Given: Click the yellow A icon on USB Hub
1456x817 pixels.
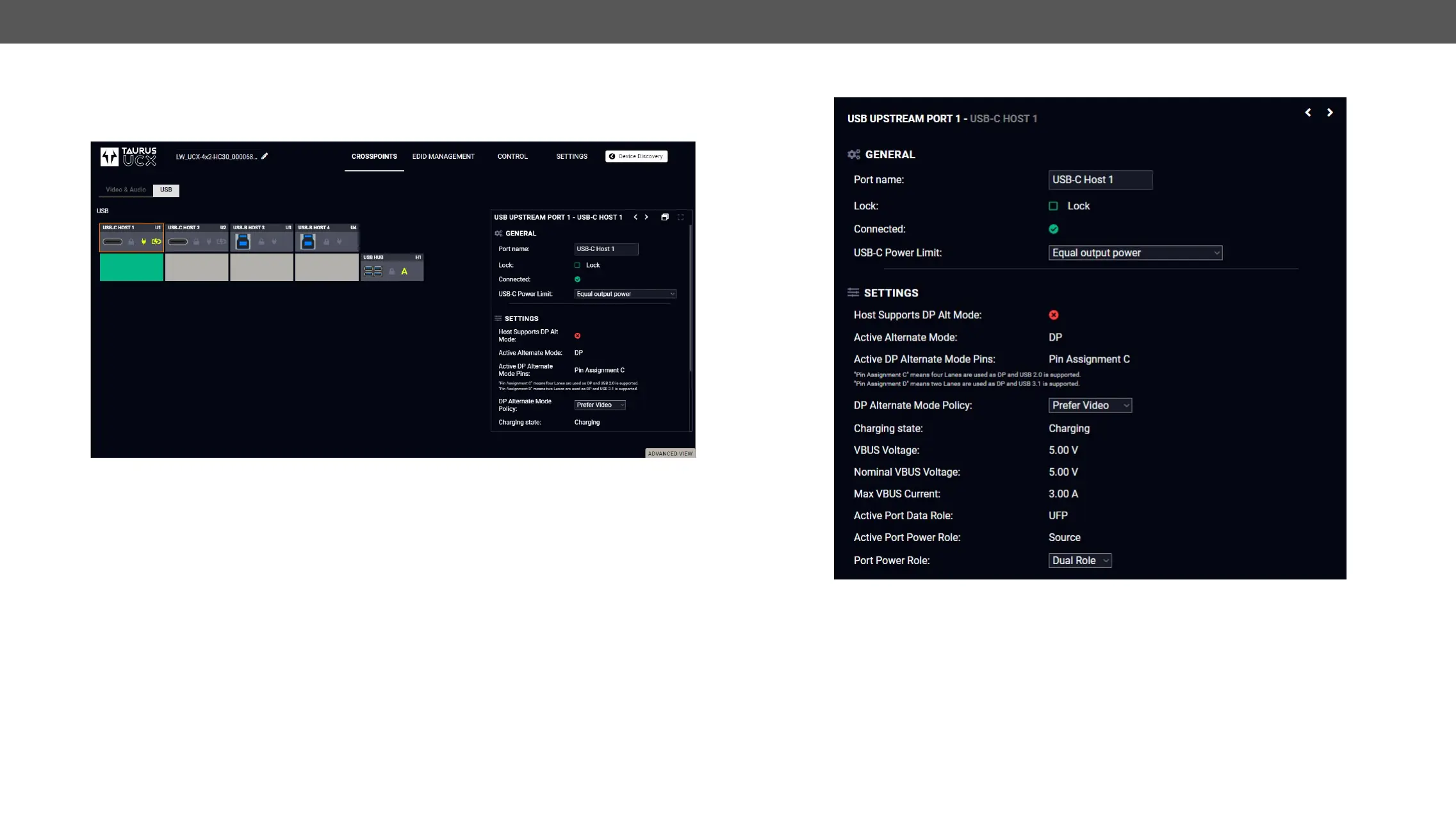Looking at the screenshot, I should 404,271.
